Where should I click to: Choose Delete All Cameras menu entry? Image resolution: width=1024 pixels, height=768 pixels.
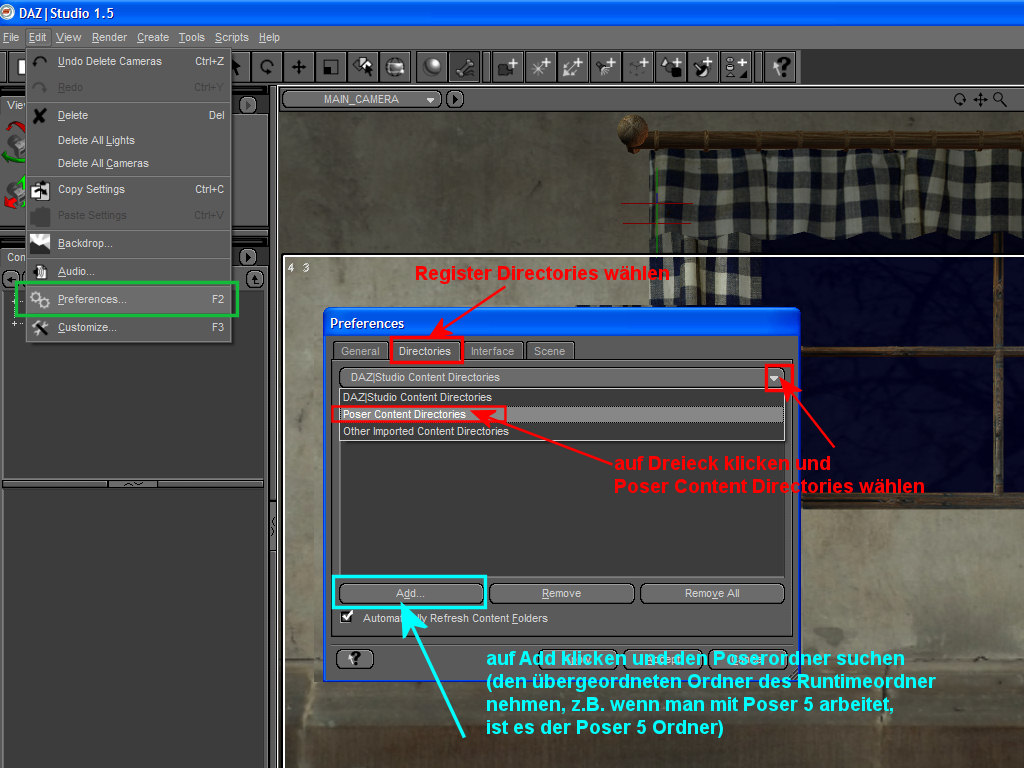pos(129,163)
